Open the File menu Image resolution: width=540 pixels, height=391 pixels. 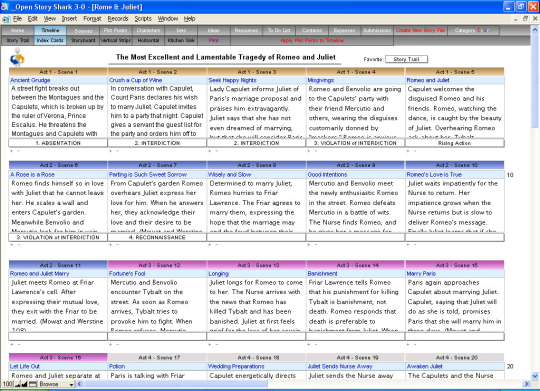click(x=18, y=19)
